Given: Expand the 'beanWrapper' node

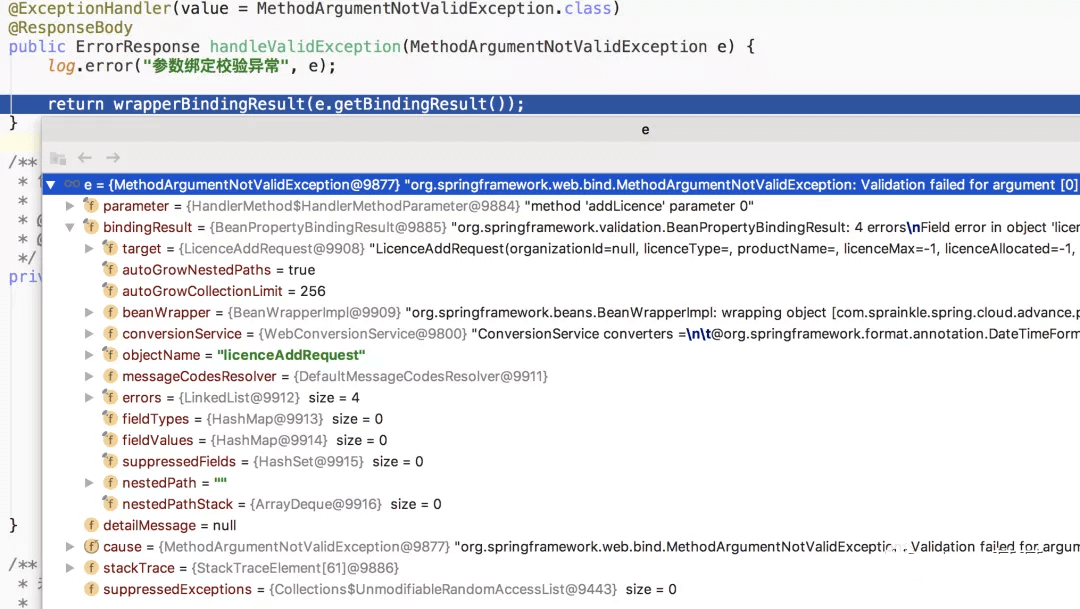Looking at the screenshot, I should 89,313.
